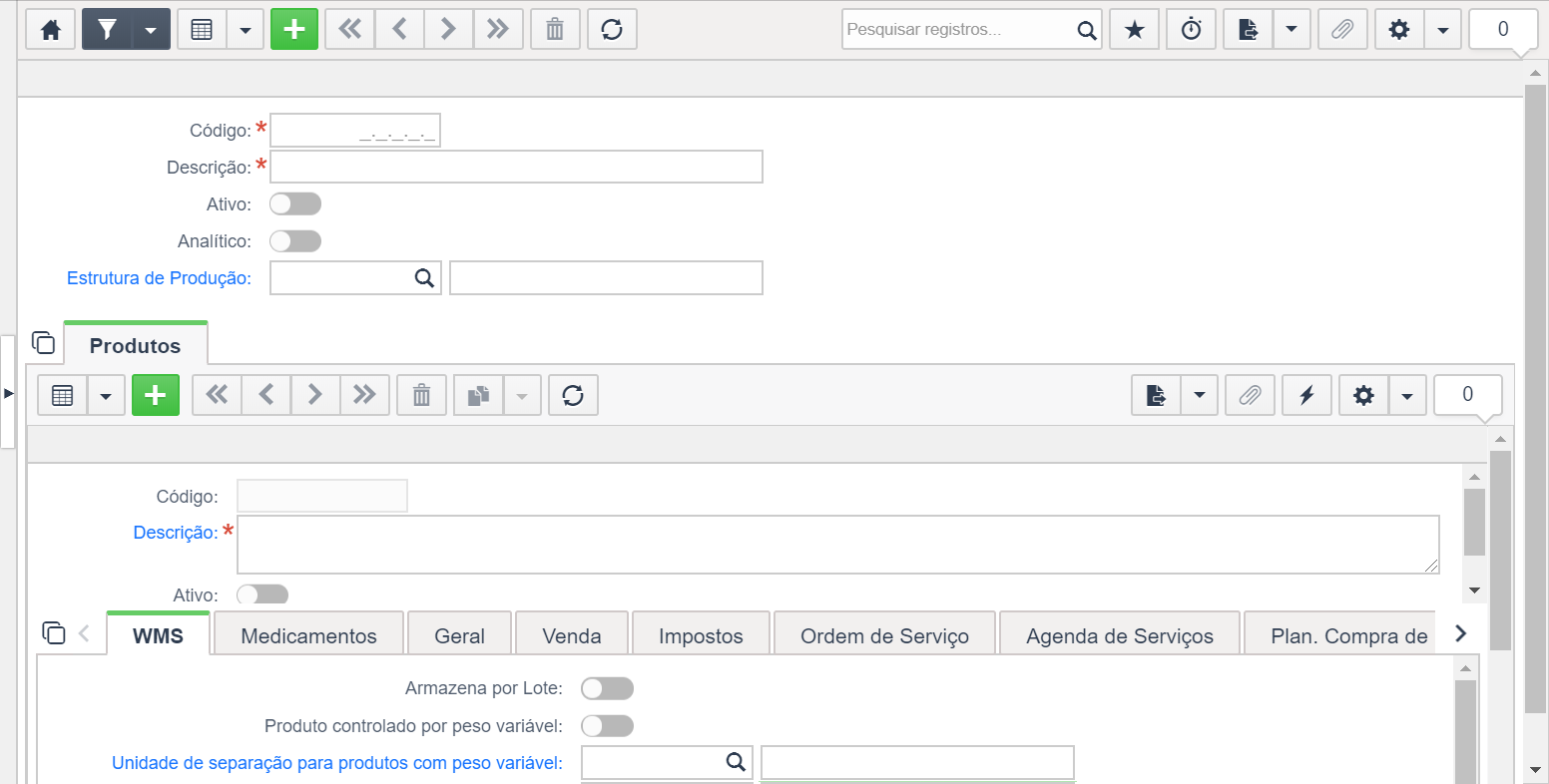Turn on Armazena por Lote
This screenshot has width=1549, height=784.
[x=607, y=689]
